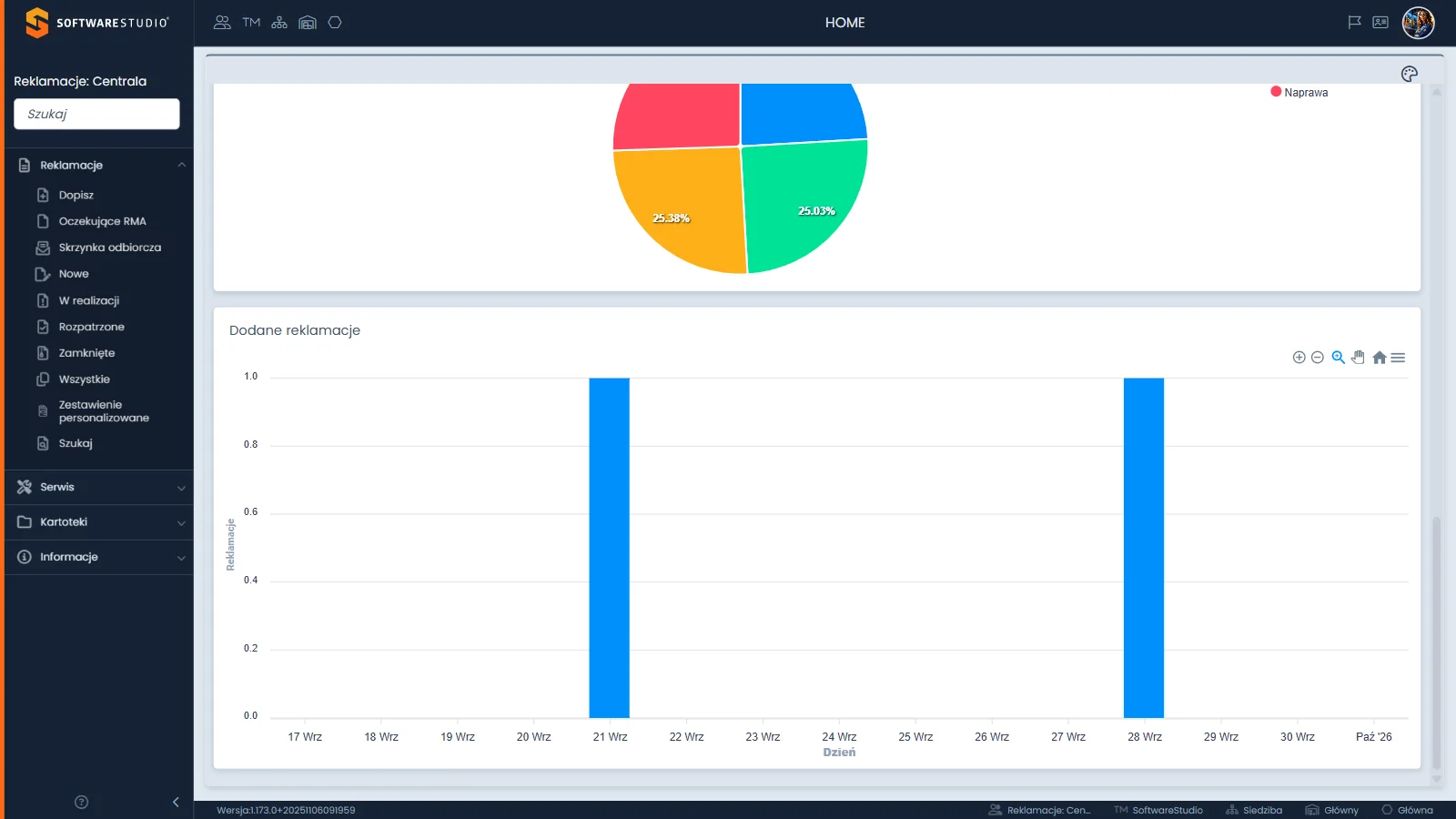
Task: Click the chart zoom out icon
Action: pyautogui.click(x=1317, y=358)
